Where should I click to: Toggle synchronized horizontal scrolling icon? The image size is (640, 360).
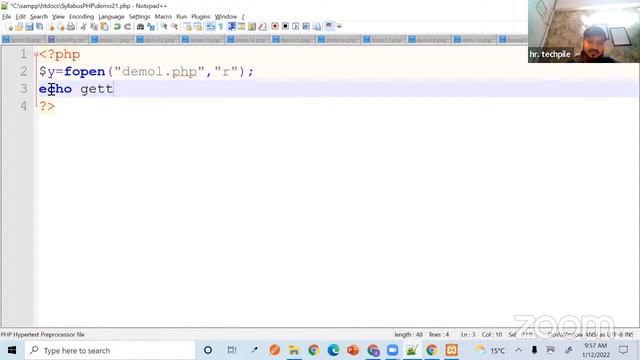[198, 27]
